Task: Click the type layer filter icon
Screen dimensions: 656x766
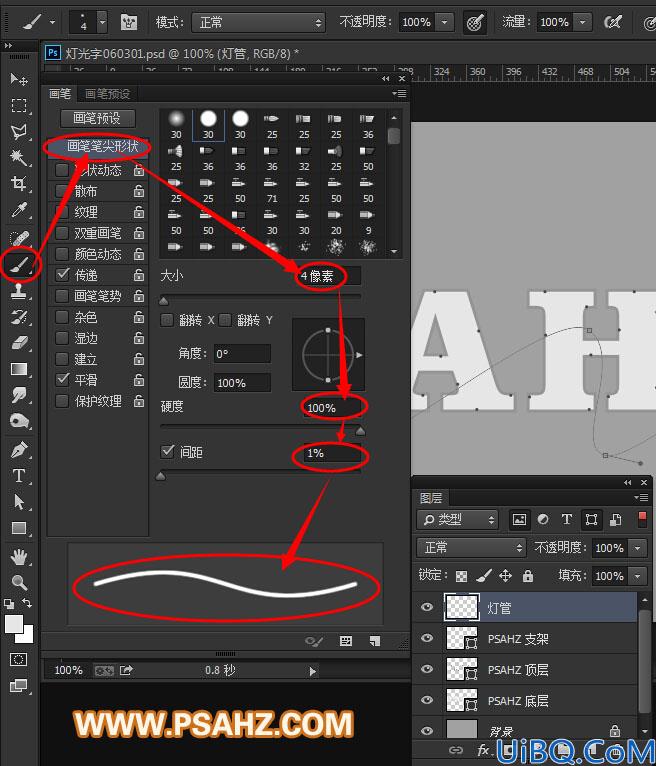Action: (x=567, y=520)
